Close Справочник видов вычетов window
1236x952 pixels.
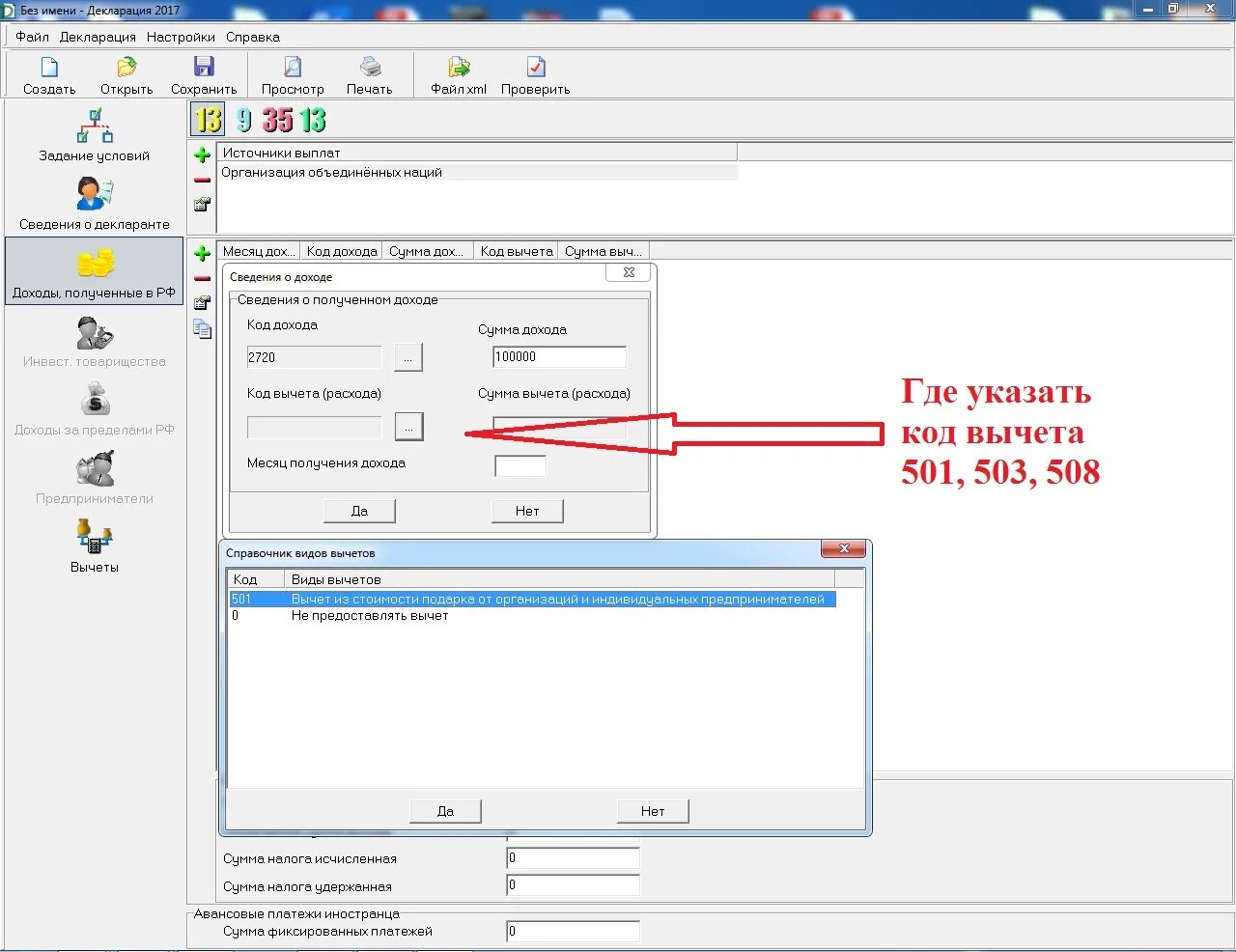pos(843,548)
